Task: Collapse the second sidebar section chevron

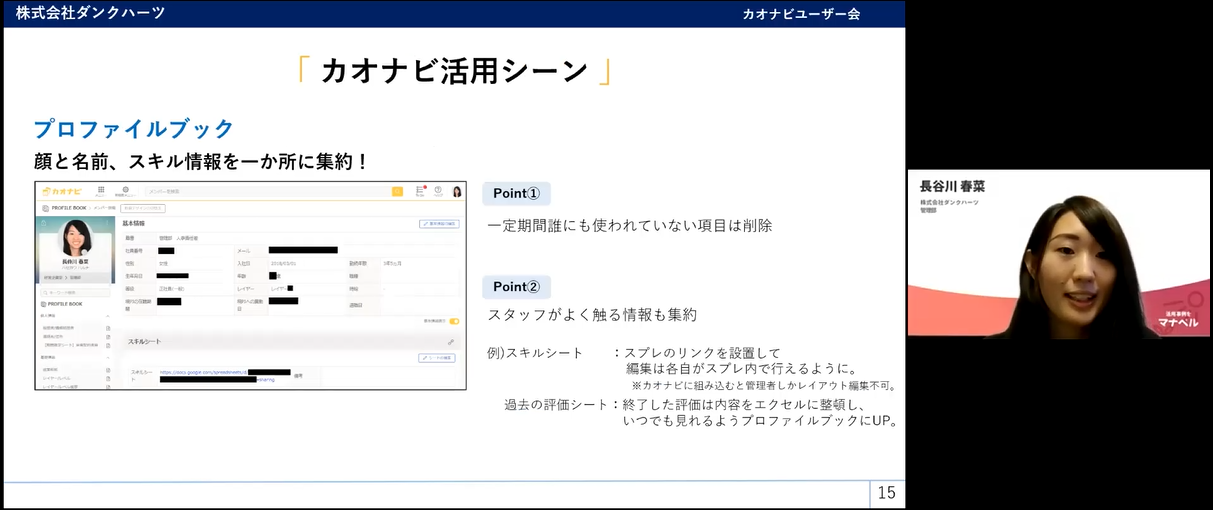Action: pyautogui.click(x=108, y=356)
